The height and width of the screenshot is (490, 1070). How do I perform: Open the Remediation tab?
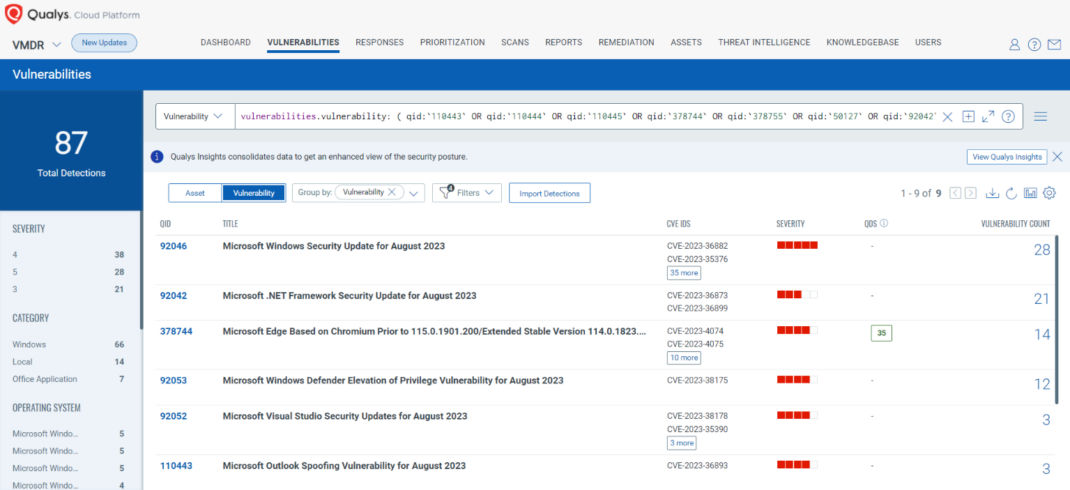tap(626, 42)
